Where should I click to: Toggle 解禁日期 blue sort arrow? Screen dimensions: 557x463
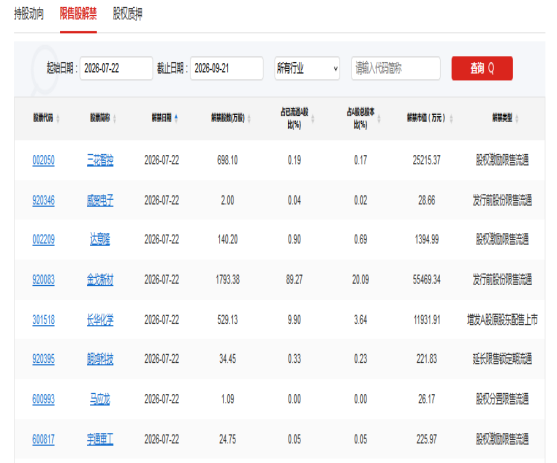pyautogui.click(x=176, y=118)
